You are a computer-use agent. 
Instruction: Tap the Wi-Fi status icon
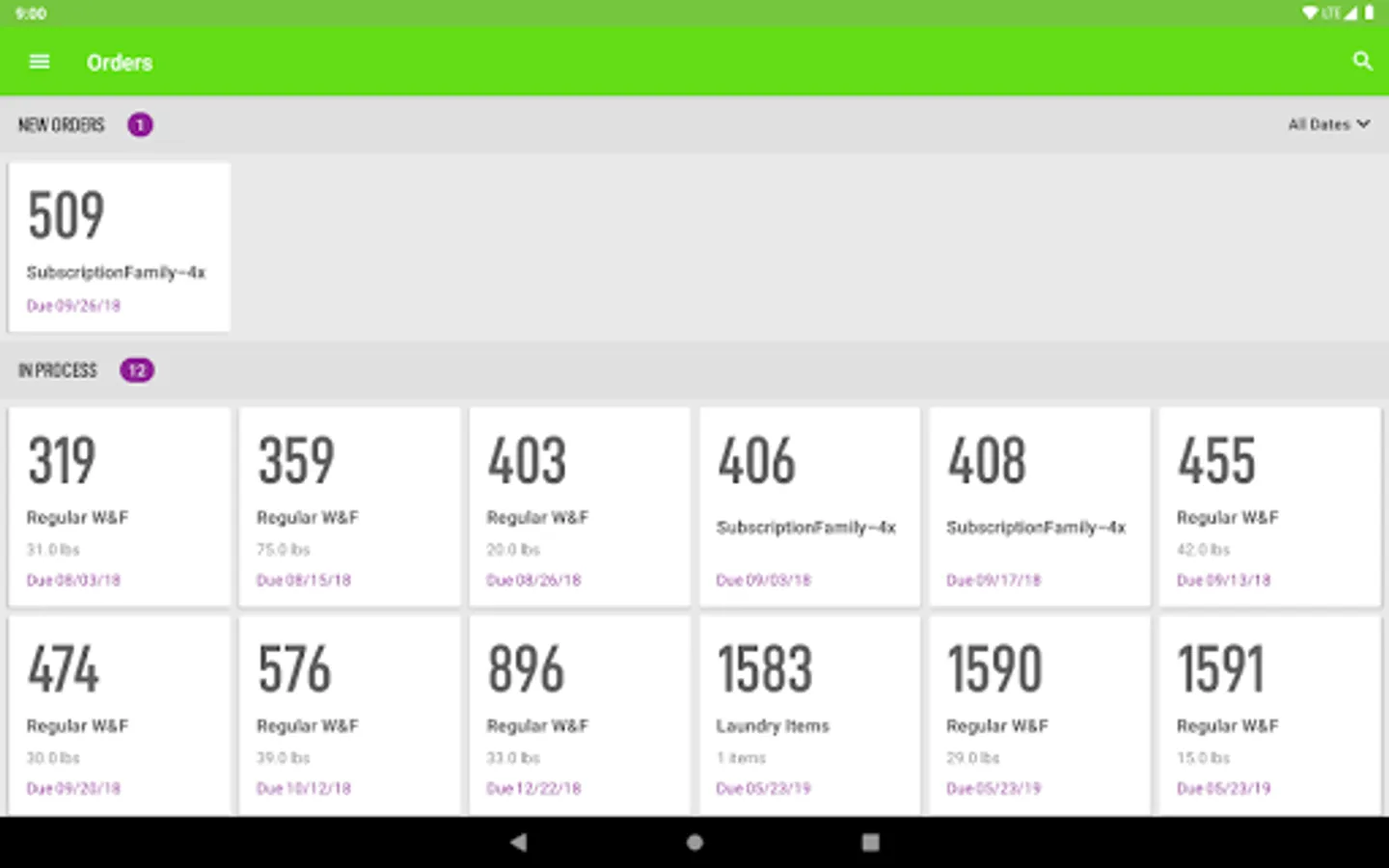pos(1309,14)
